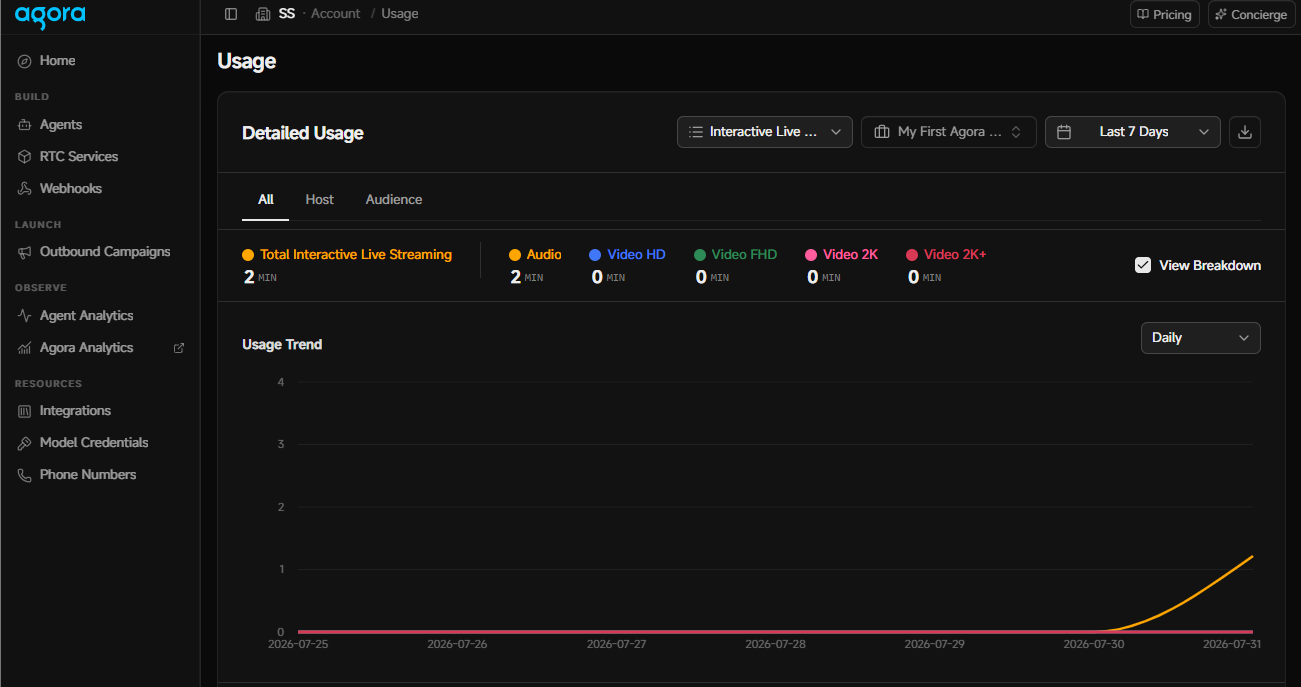Click the RTC Services cube icon
The image size is (1301, 687).
pyautogui.click(x=25, y=157)
